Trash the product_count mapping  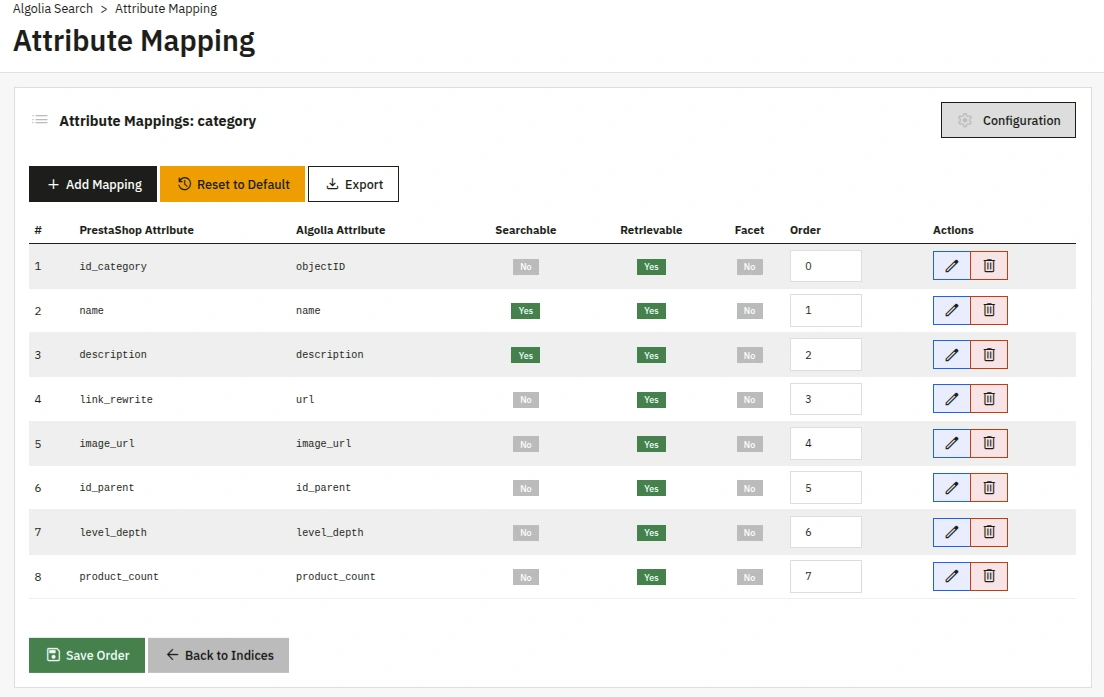989,576
